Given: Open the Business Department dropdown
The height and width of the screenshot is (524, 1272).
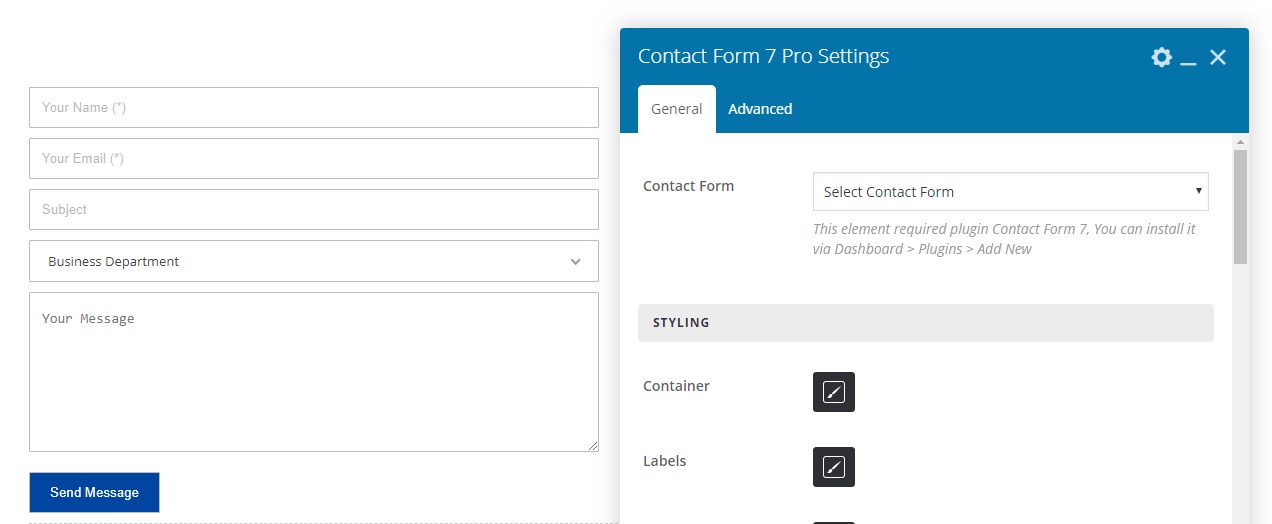Looking at the screenshot, I should 313,261.
